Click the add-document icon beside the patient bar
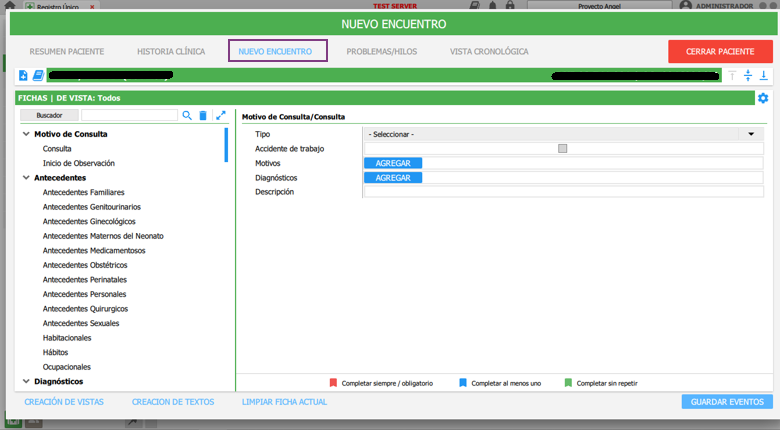 (x=23, y=75)
